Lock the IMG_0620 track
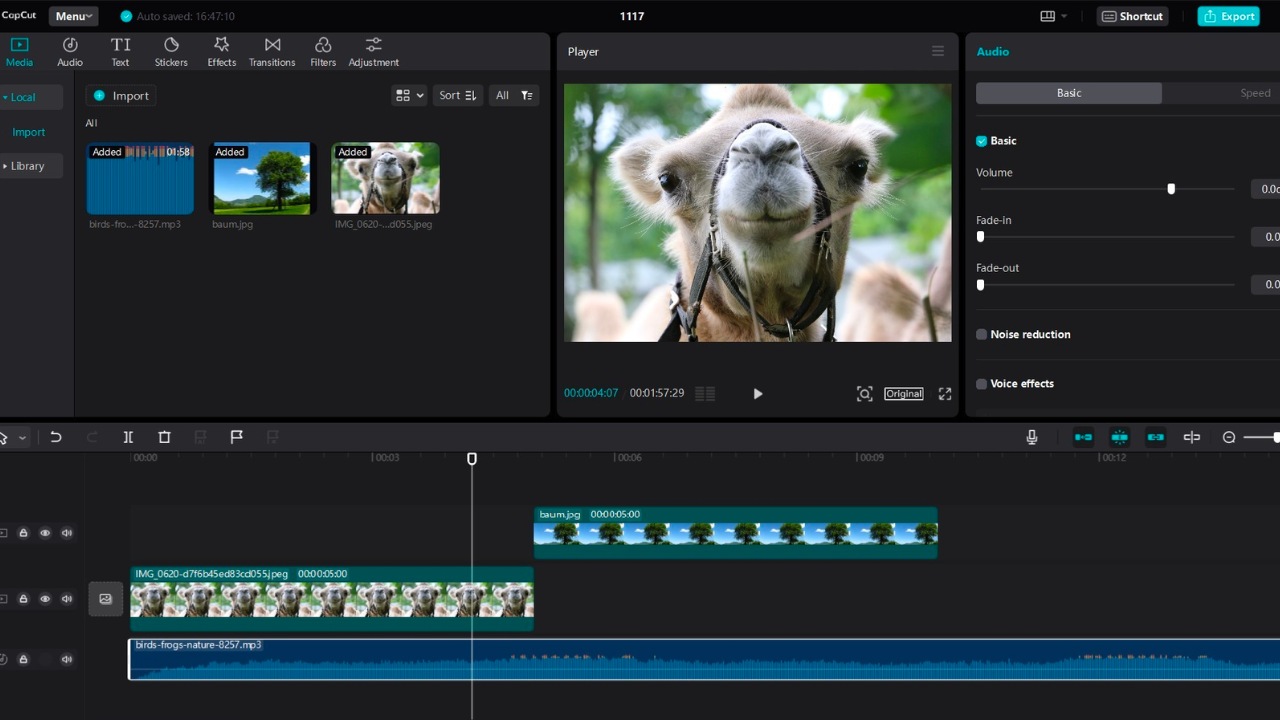This screenshot has width=1280, height=720. 23,599
